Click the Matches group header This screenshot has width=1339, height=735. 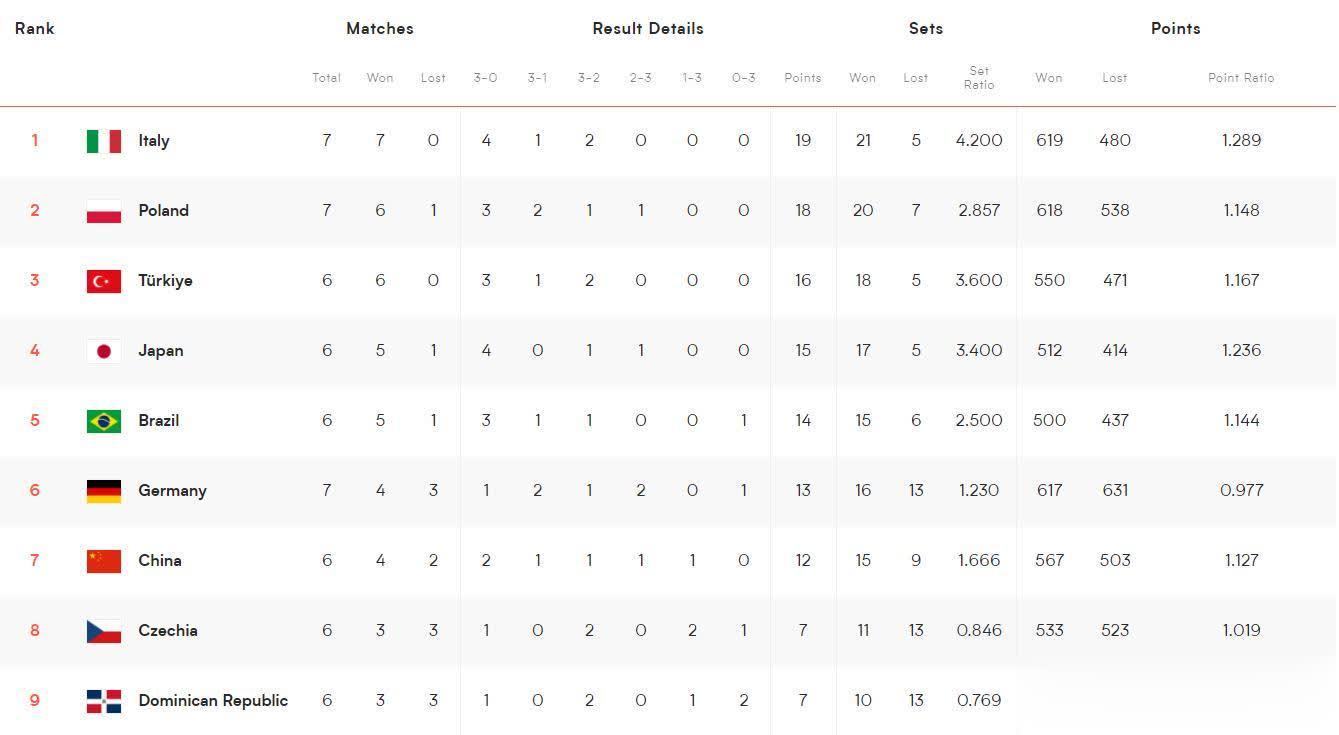click(380, 28)
